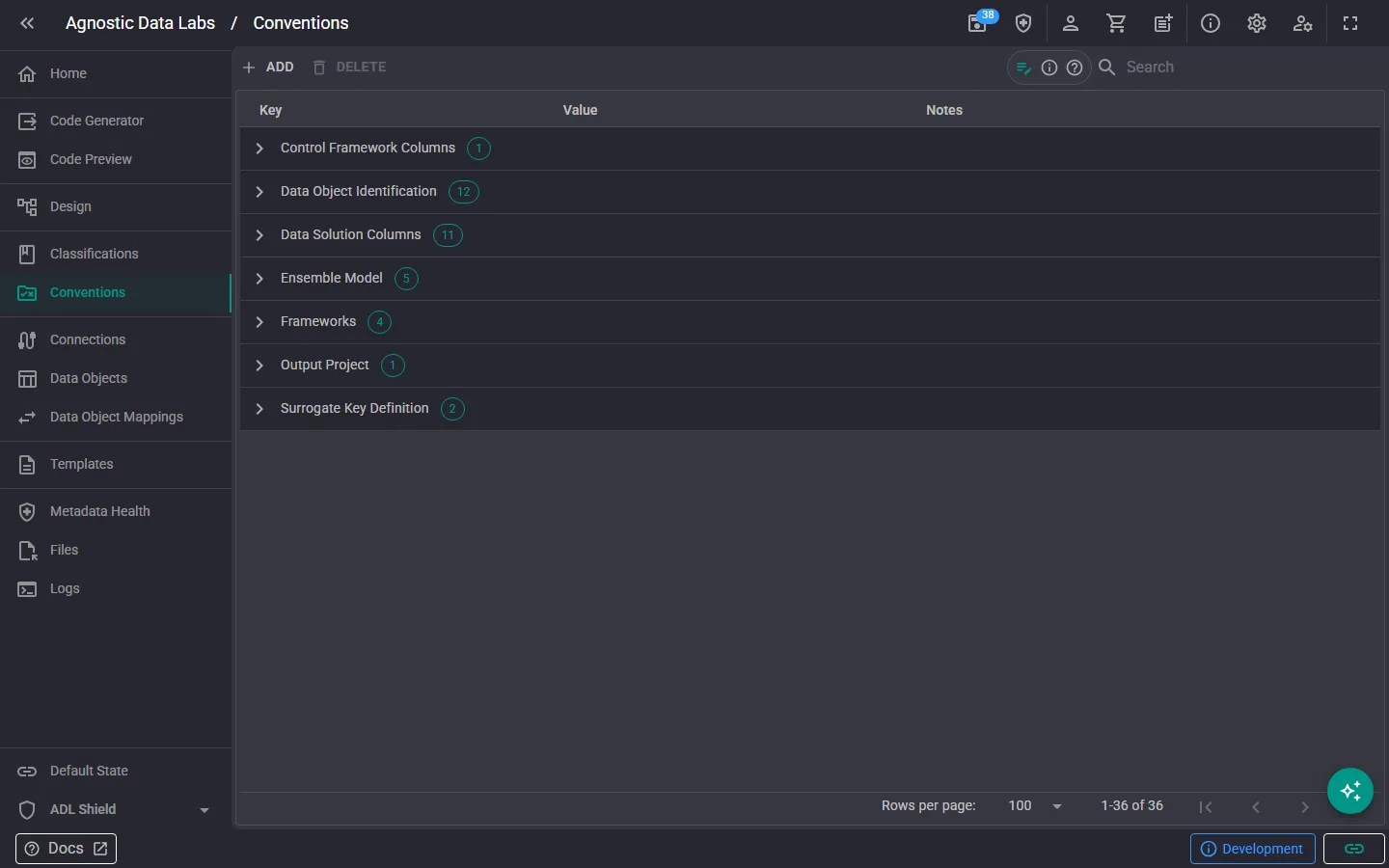Click the Key column header
Viewport: 1389px width, 868px height.
click(x=271, y=110)
